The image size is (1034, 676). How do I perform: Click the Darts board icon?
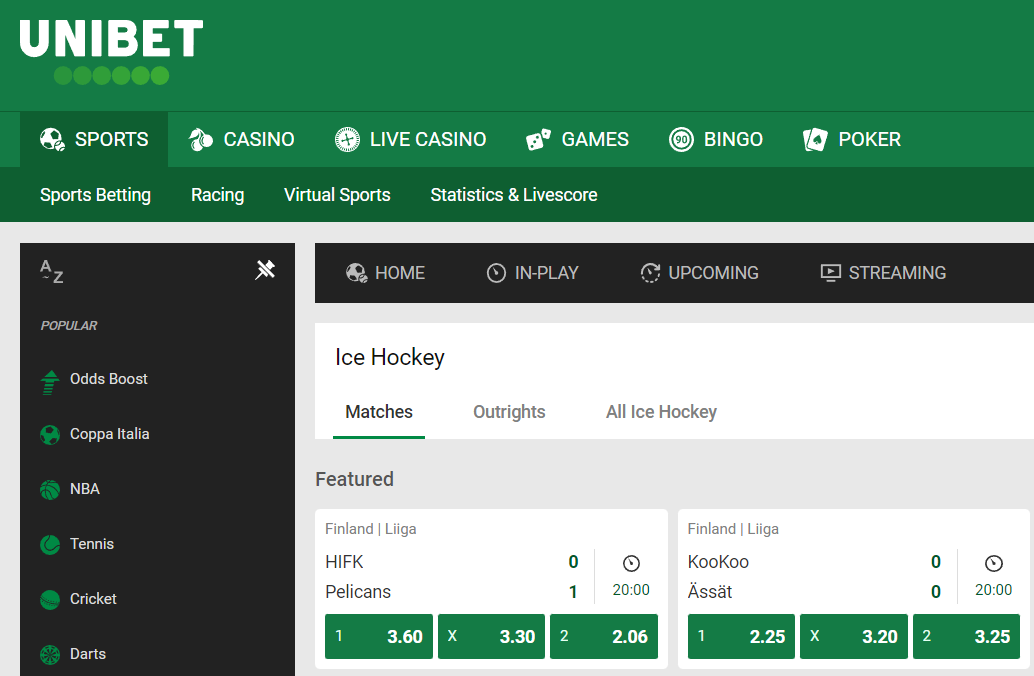tap(49, 654)
